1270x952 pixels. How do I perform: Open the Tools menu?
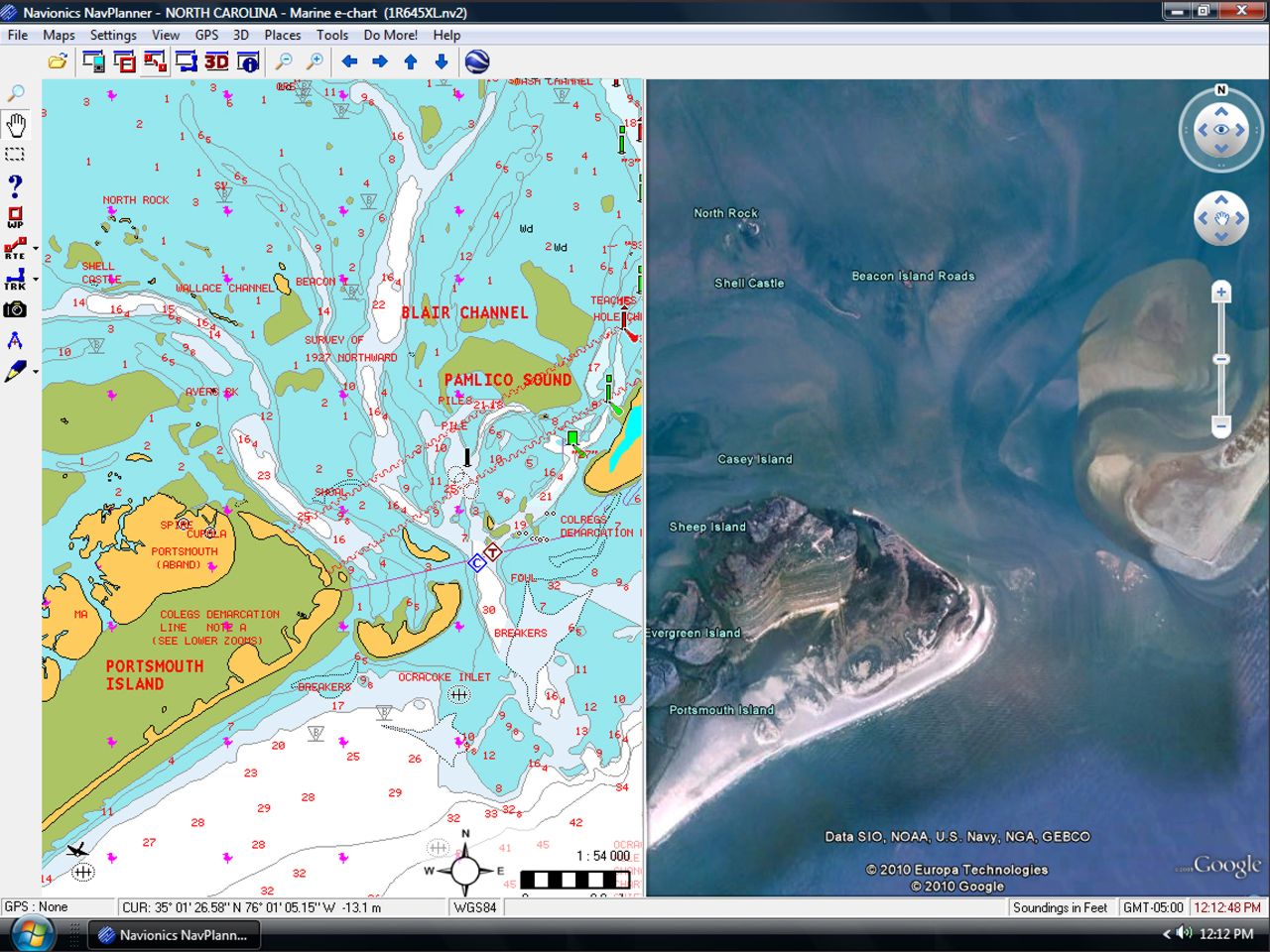332,35
